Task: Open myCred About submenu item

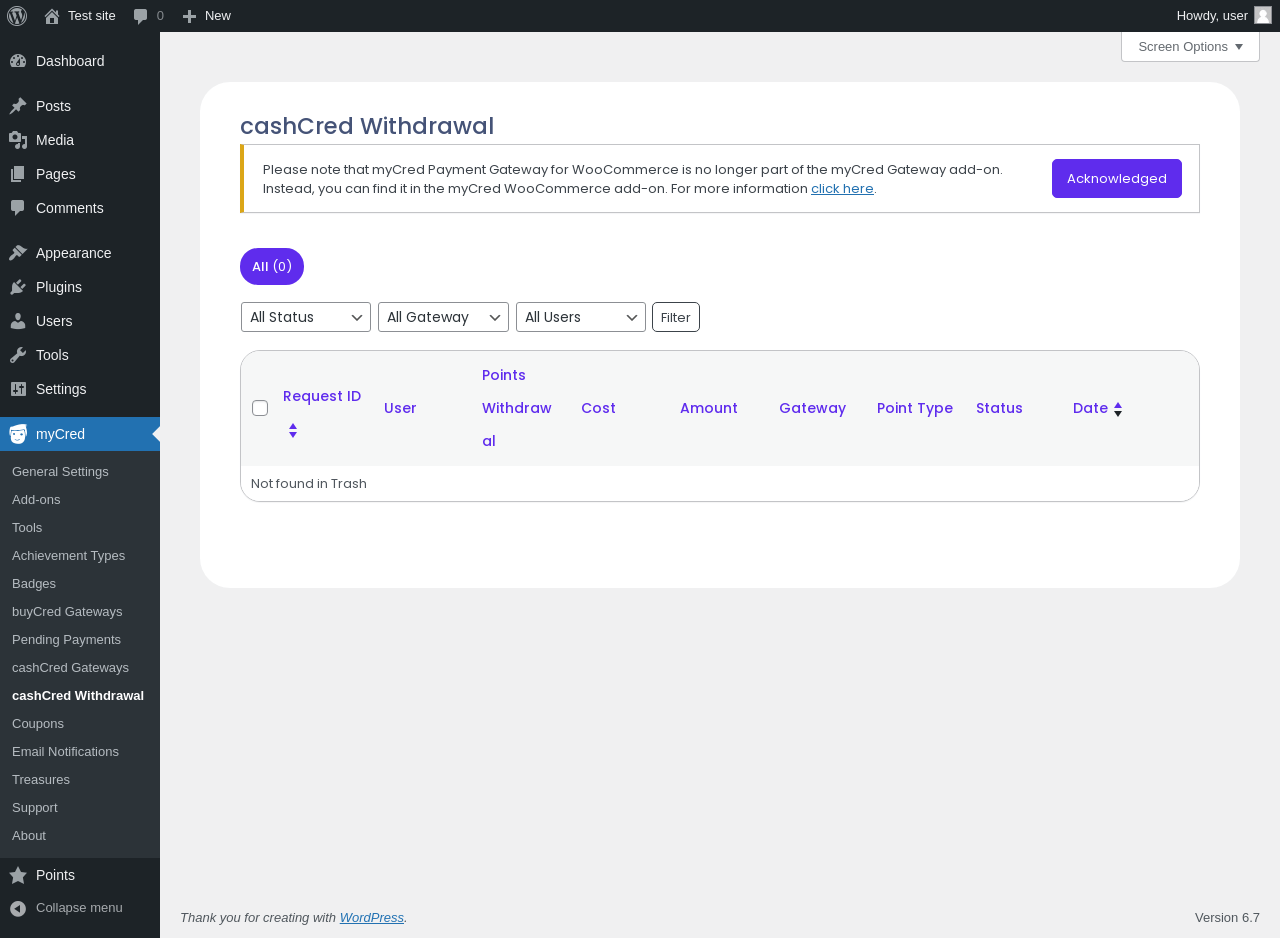Action: pyautogui.click(x=29, y=835)
